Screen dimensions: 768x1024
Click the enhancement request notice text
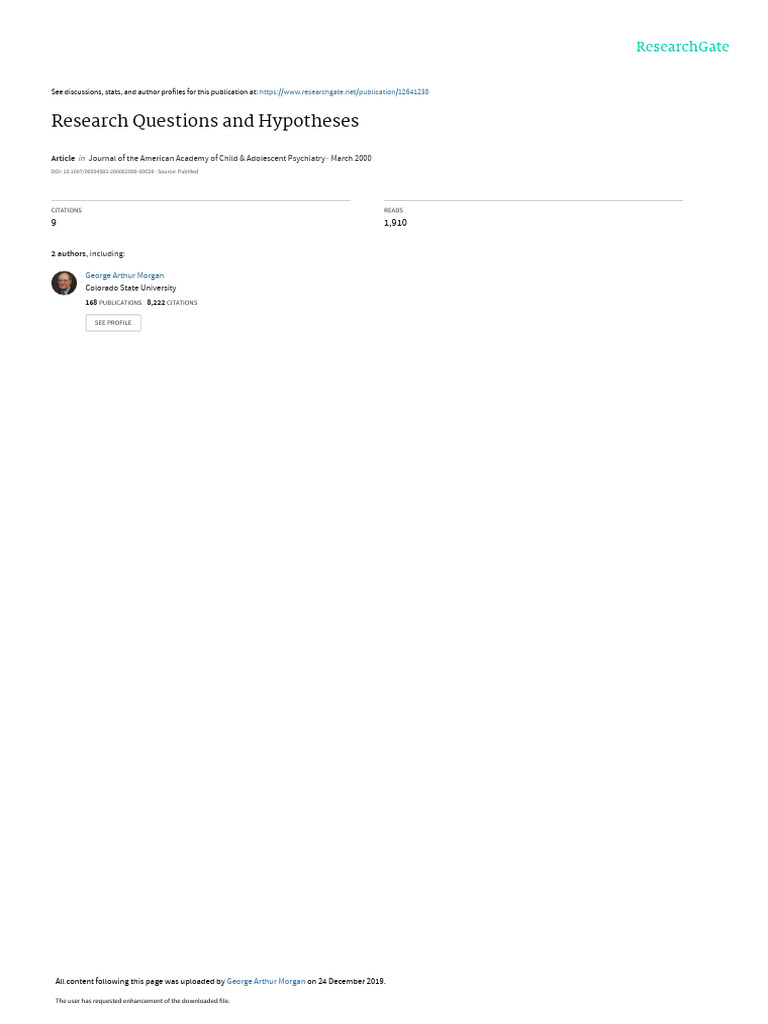pyautogui.click(x=142, y=1000)
